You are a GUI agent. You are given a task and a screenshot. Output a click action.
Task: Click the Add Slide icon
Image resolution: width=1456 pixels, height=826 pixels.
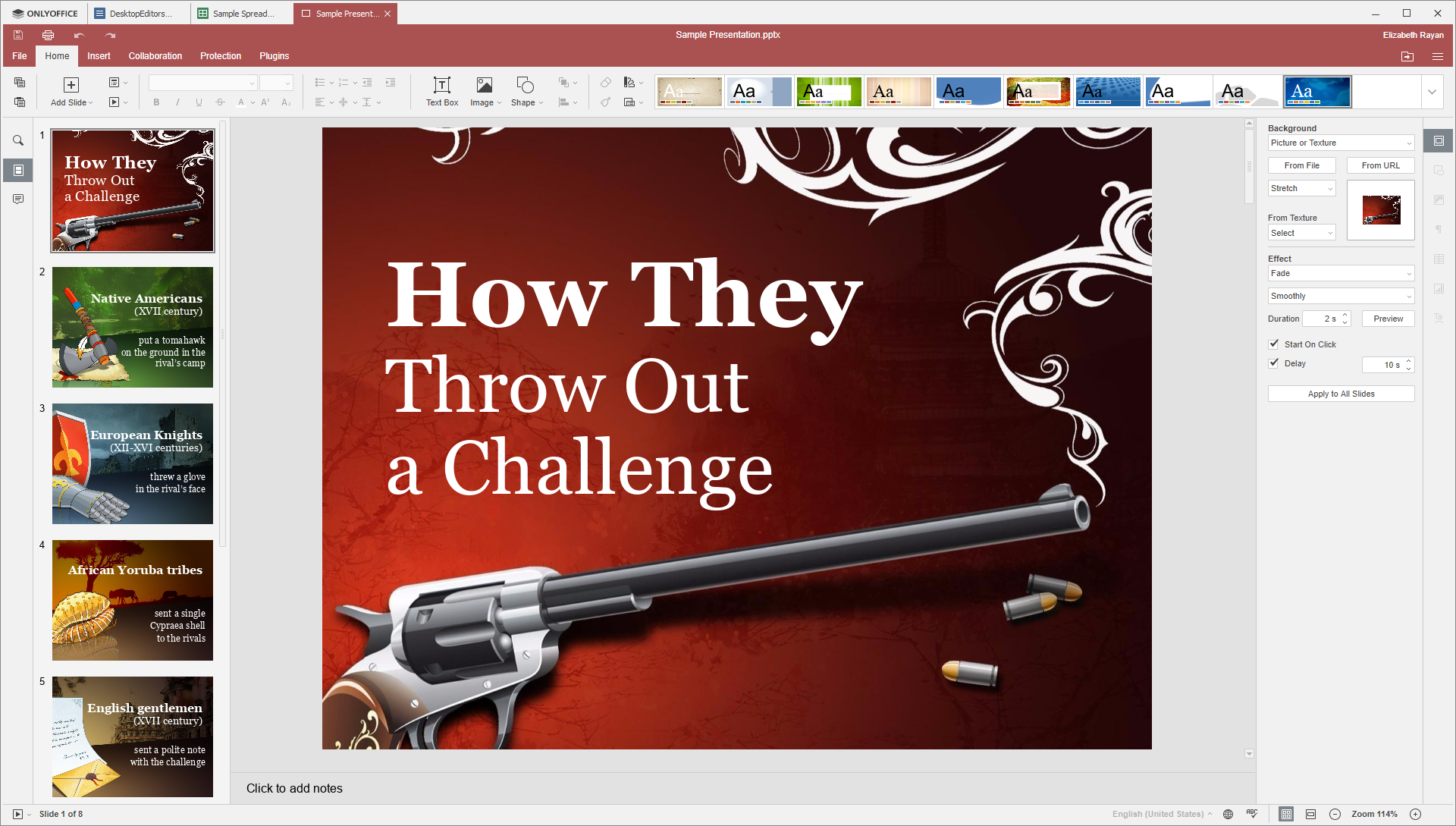click(71, 85)
